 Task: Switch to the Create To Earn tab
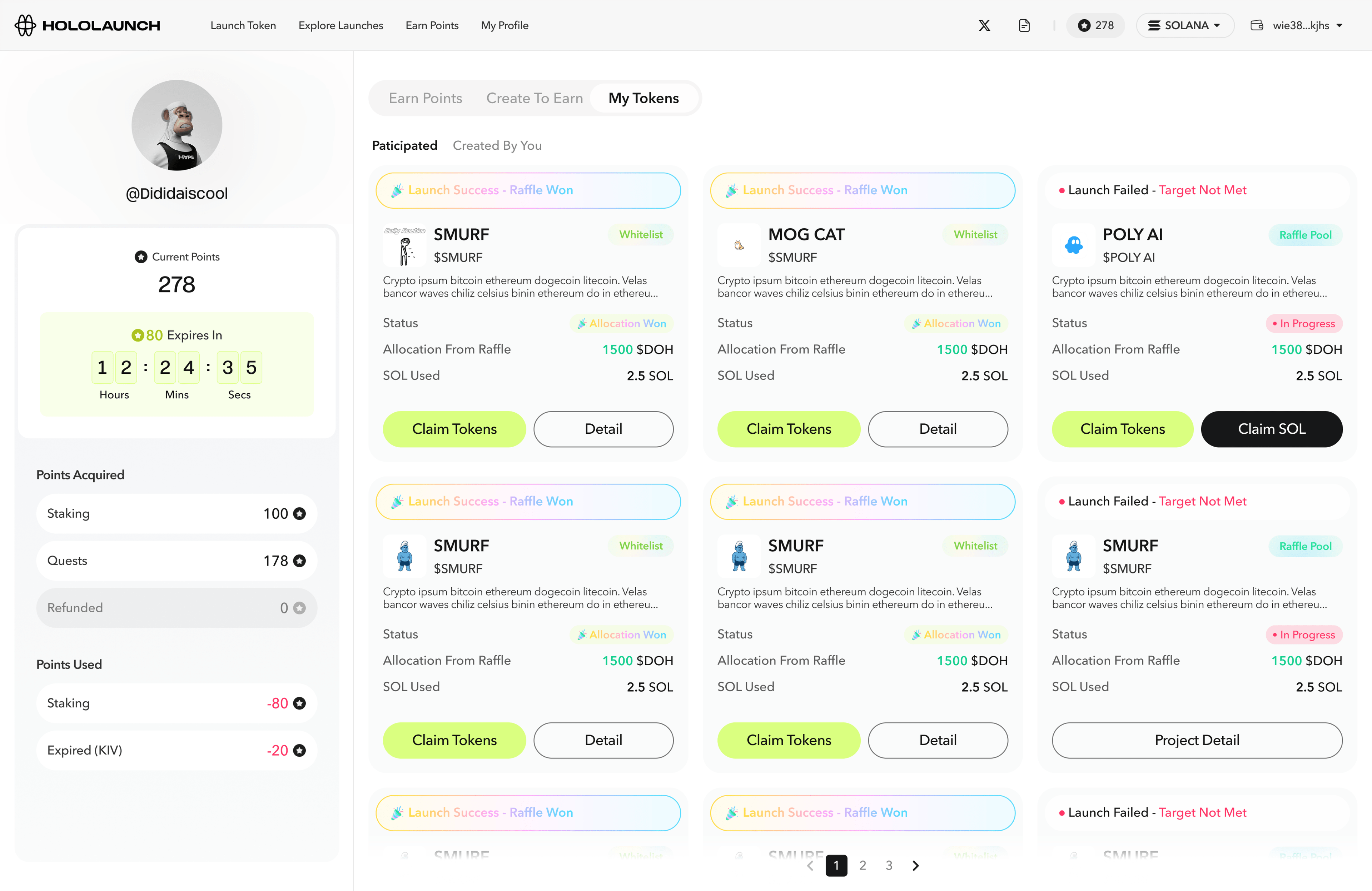coord(535,98)
